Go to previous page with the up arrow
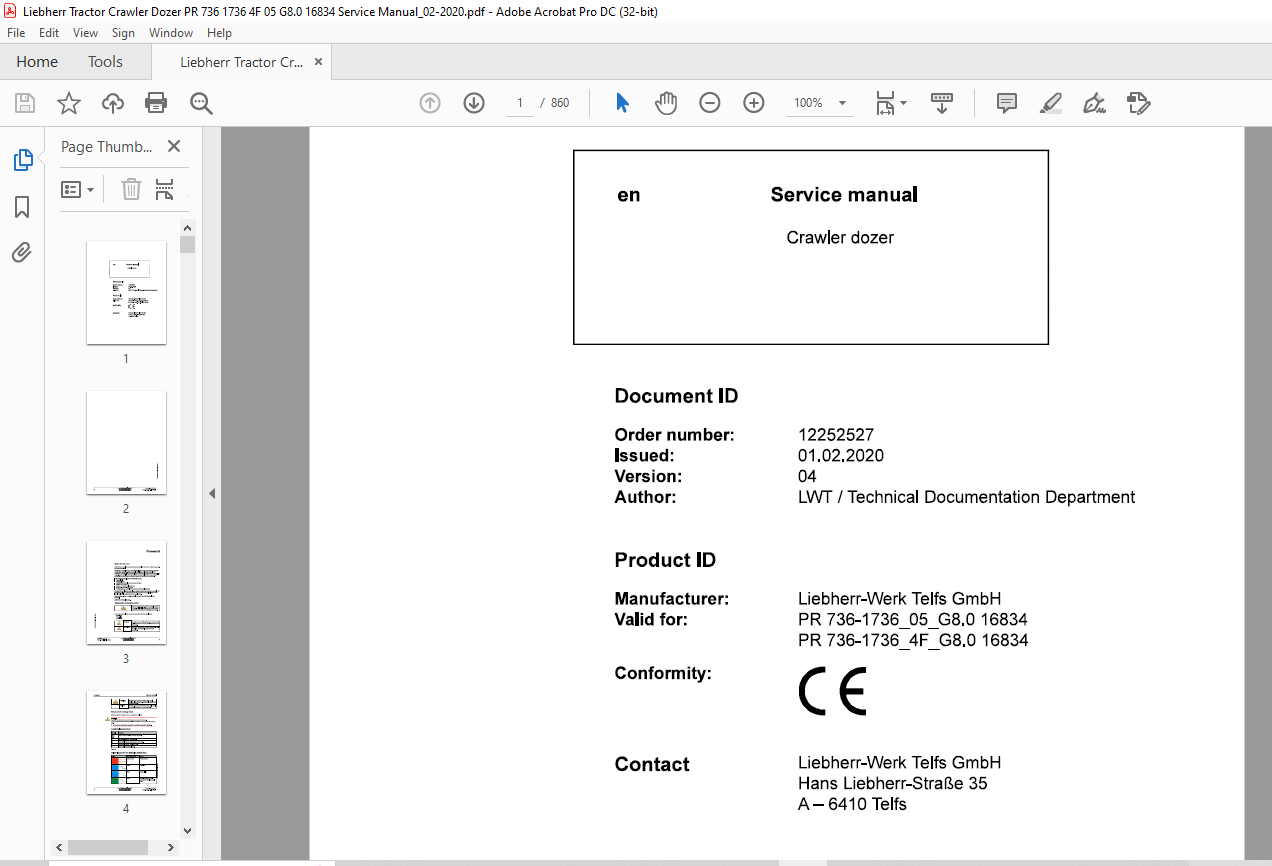This screenshot has width=1272, height=866. pos(430,103)
